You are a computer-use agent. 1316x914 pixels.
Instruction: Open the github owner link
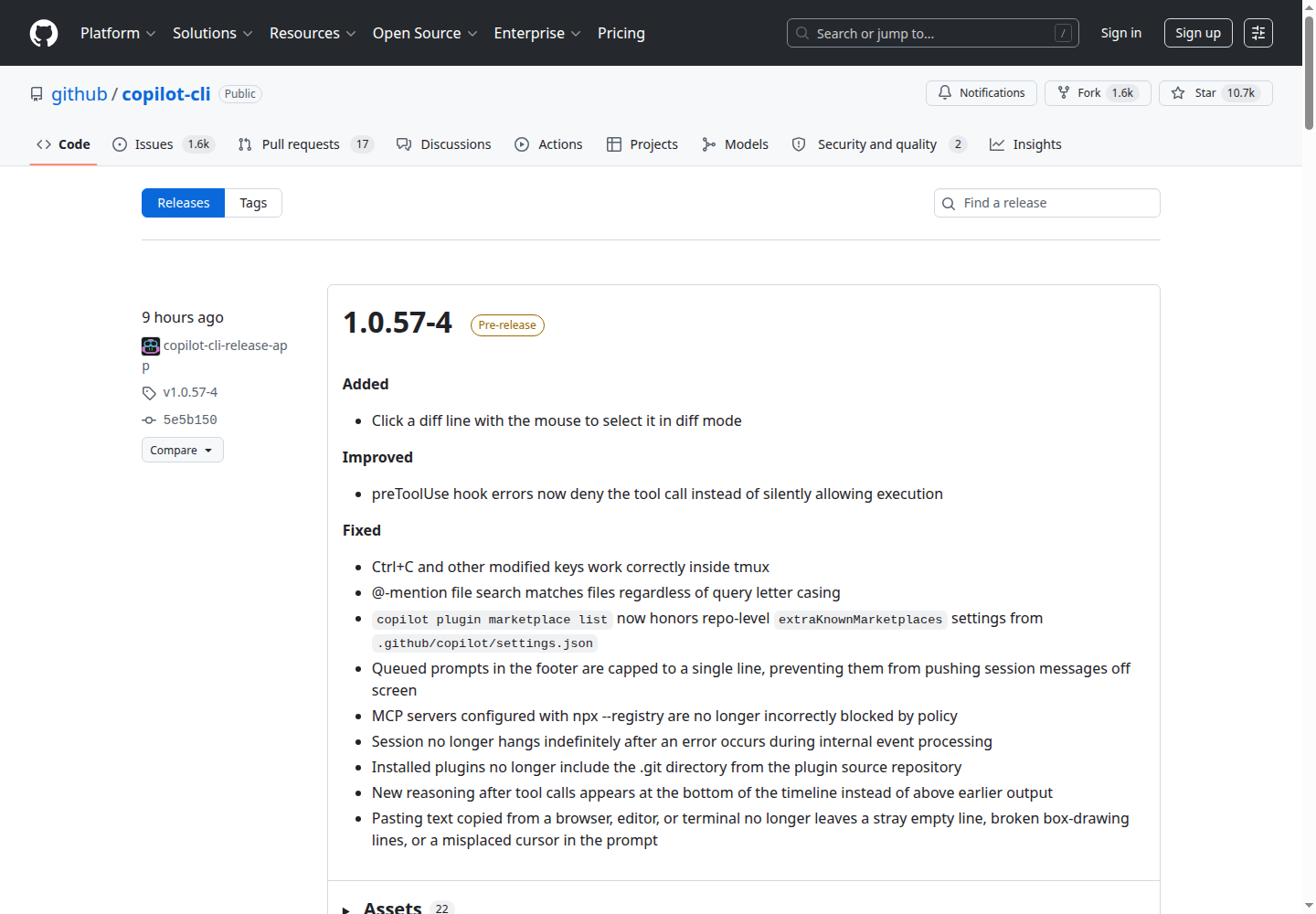(80, 94)
